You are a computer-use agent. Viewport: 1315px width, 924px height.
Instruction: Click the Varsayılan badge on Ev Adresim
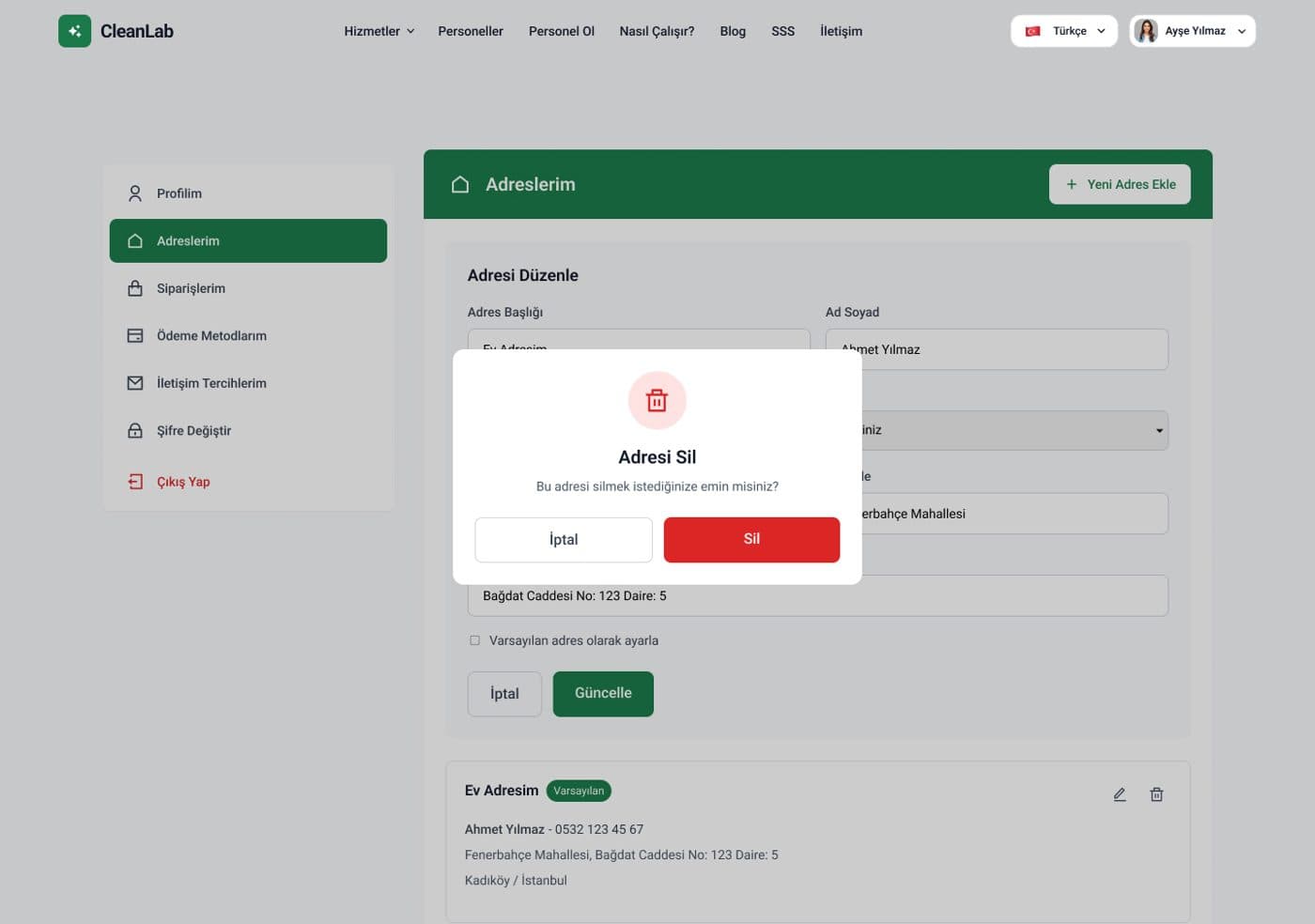click(579, 791)
